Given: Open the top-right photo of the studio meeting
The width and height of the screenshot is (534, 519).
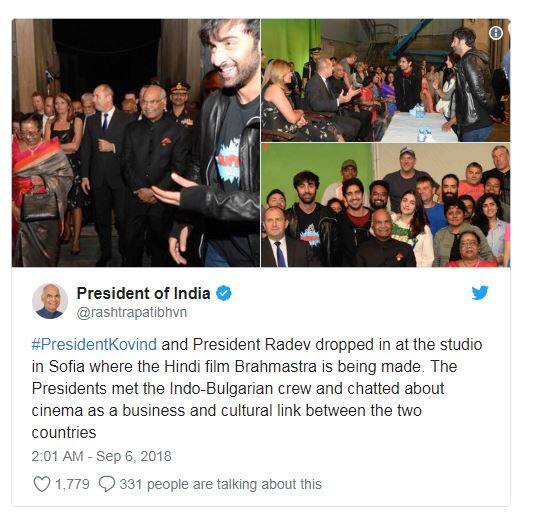Looking at the screenshot, I should [x=386, y=80].
